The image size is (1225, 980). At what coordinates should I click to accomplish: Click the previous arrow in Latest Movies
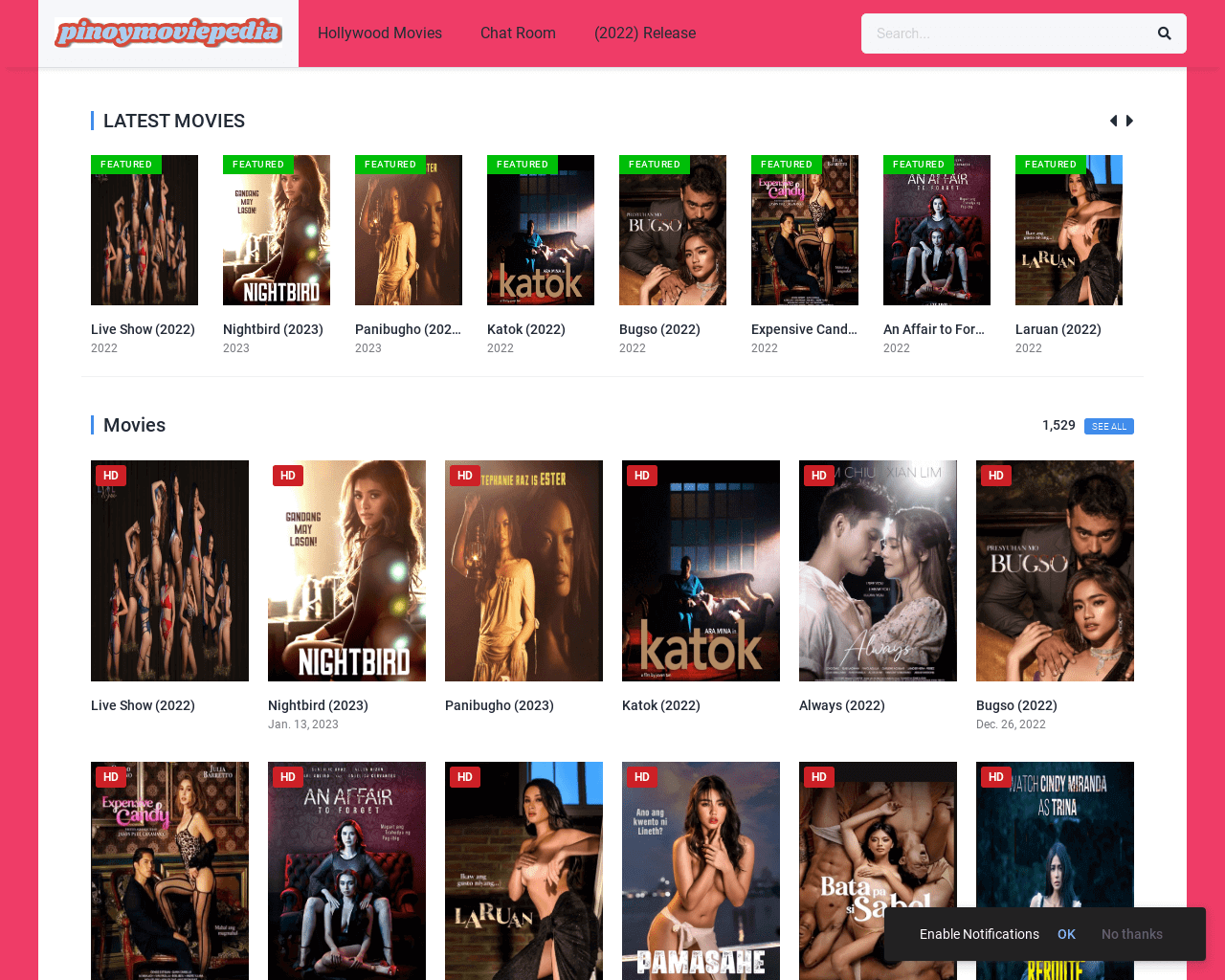1113,121
